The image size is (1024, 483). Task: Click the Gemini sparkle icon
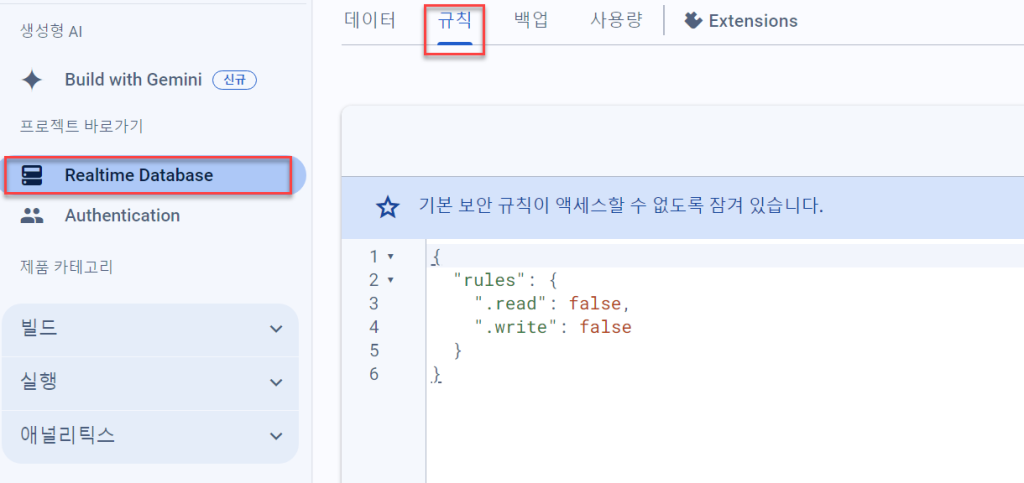32,80
